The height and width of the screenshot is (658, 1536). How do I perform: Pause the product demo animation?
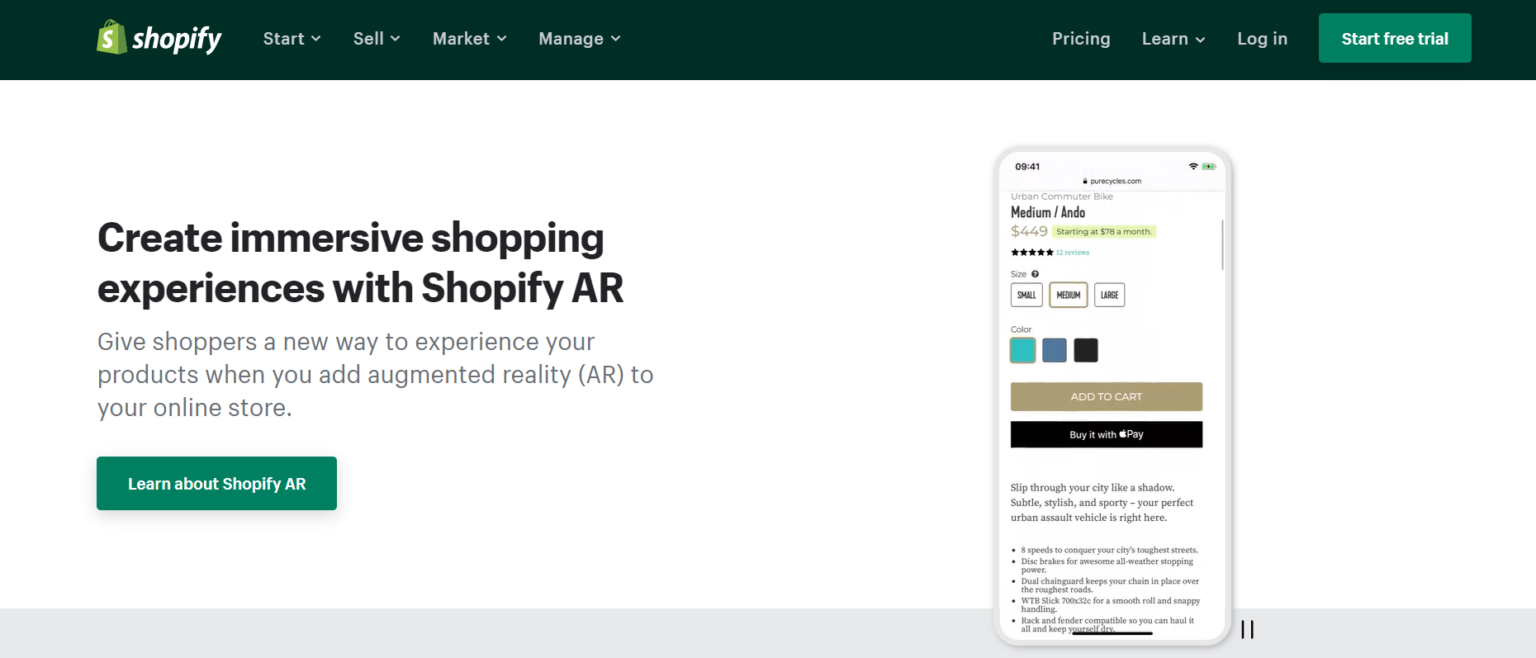[x=1247, y=629]
